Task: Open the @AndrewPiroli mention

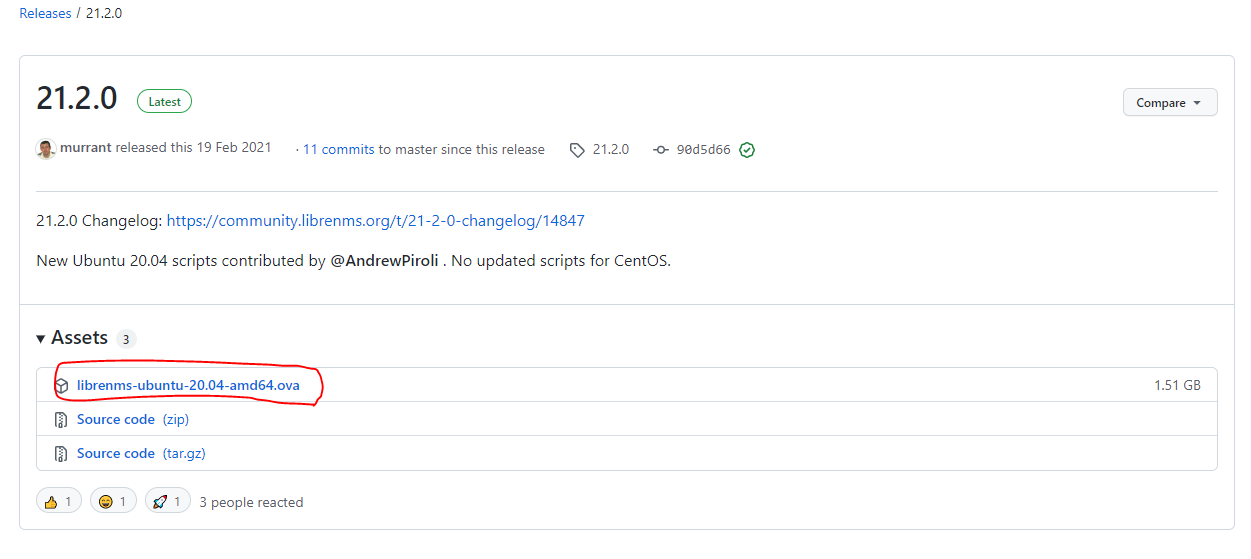Action: pos(385,260)
